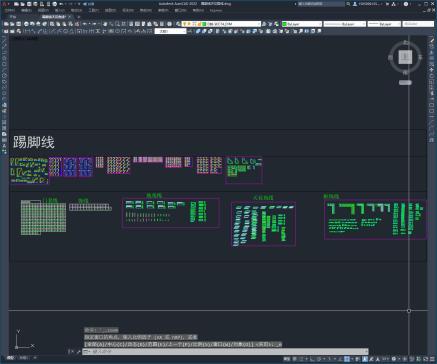Select the Erase tool in right modify toolbar

point(431,40)
